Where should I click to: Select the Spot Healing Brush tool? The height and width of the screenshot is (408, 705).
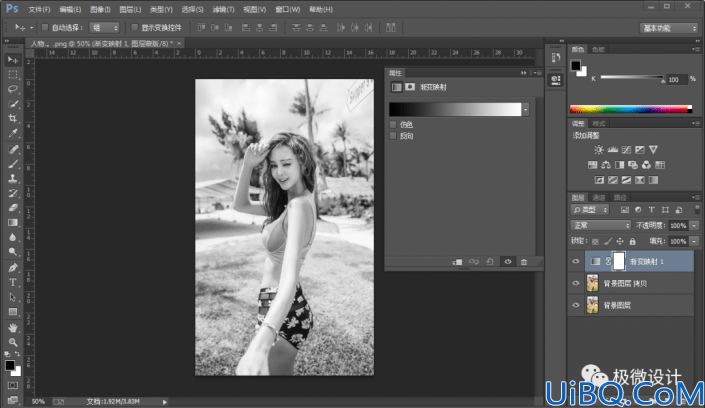pos(13,149)
